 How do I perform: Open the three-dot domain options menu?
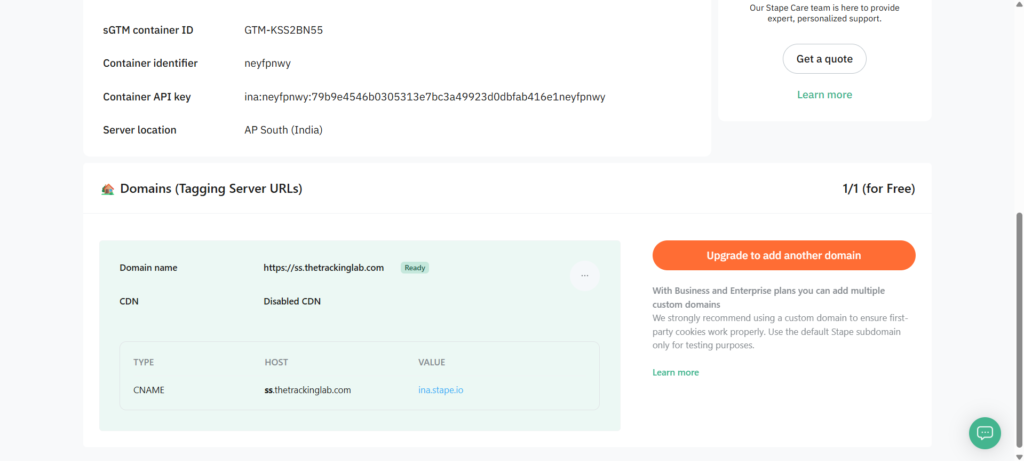(x=584, y=275)
